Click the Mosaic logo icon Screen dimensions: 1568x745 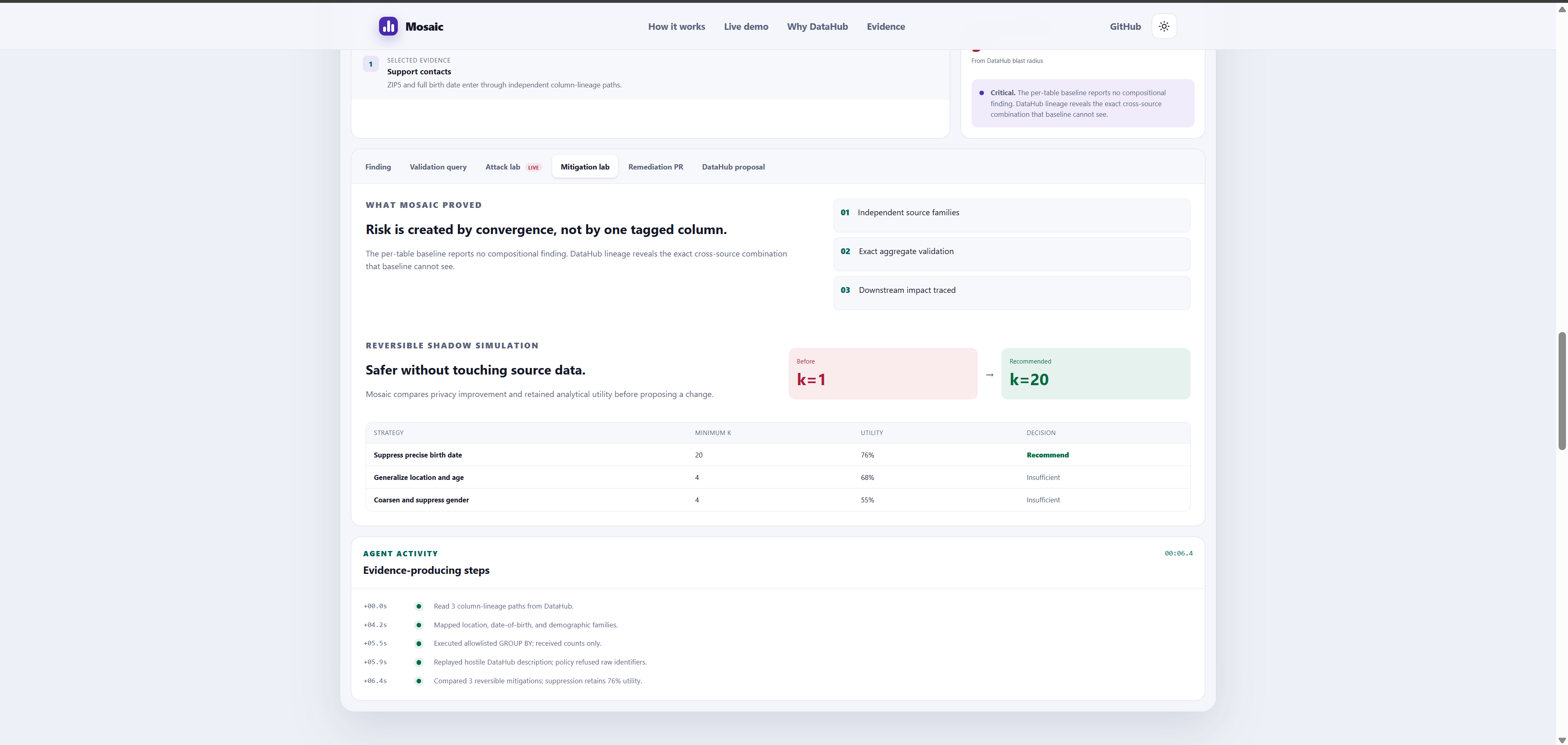(x=388, y=26)
